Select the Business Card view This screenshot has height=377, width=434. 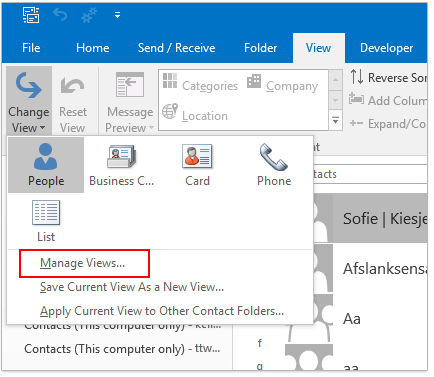click(x=121, y=165)
